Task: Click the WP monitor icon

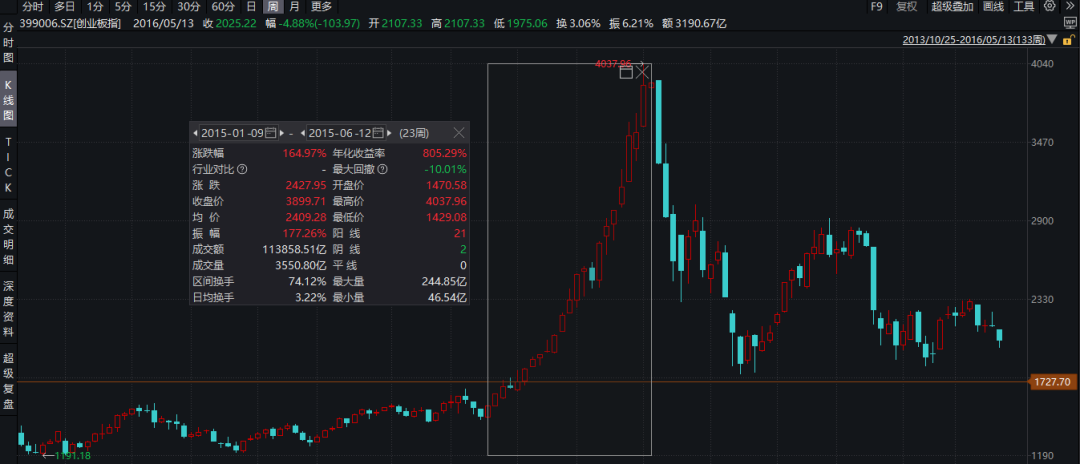Action: [x=1068, y=22]
